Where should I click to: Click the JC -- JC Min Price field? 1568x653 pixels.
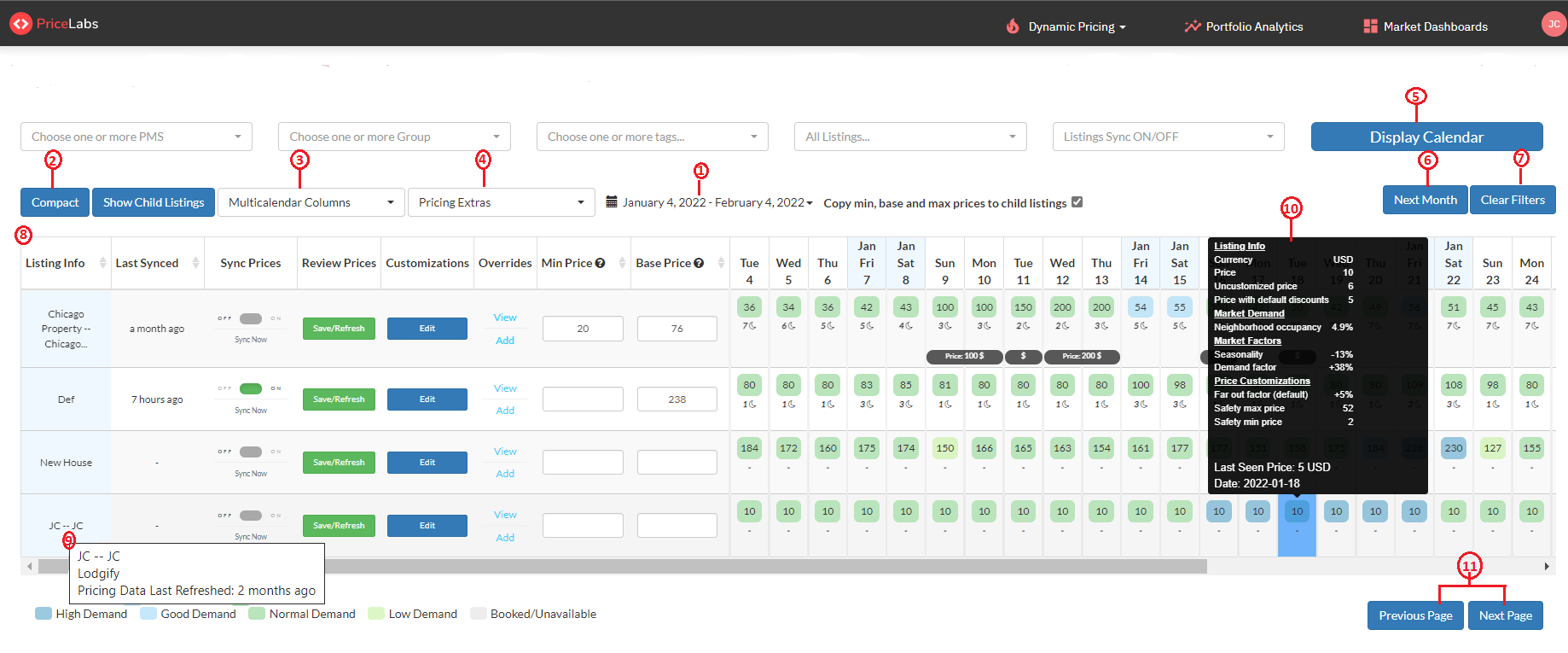pos(583,526)
